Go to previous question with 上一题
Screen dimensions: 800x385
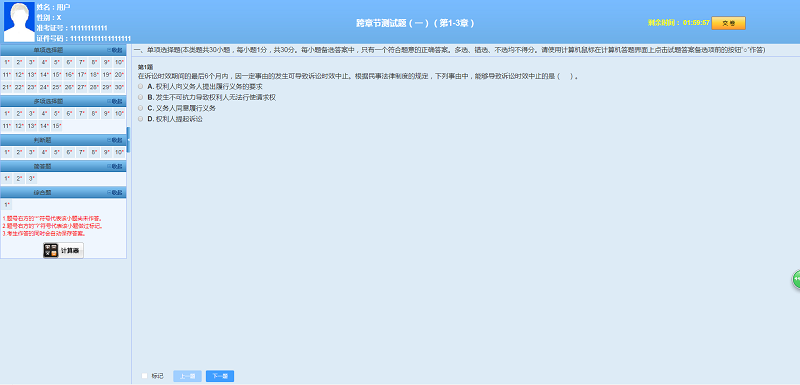coord(187,376)
